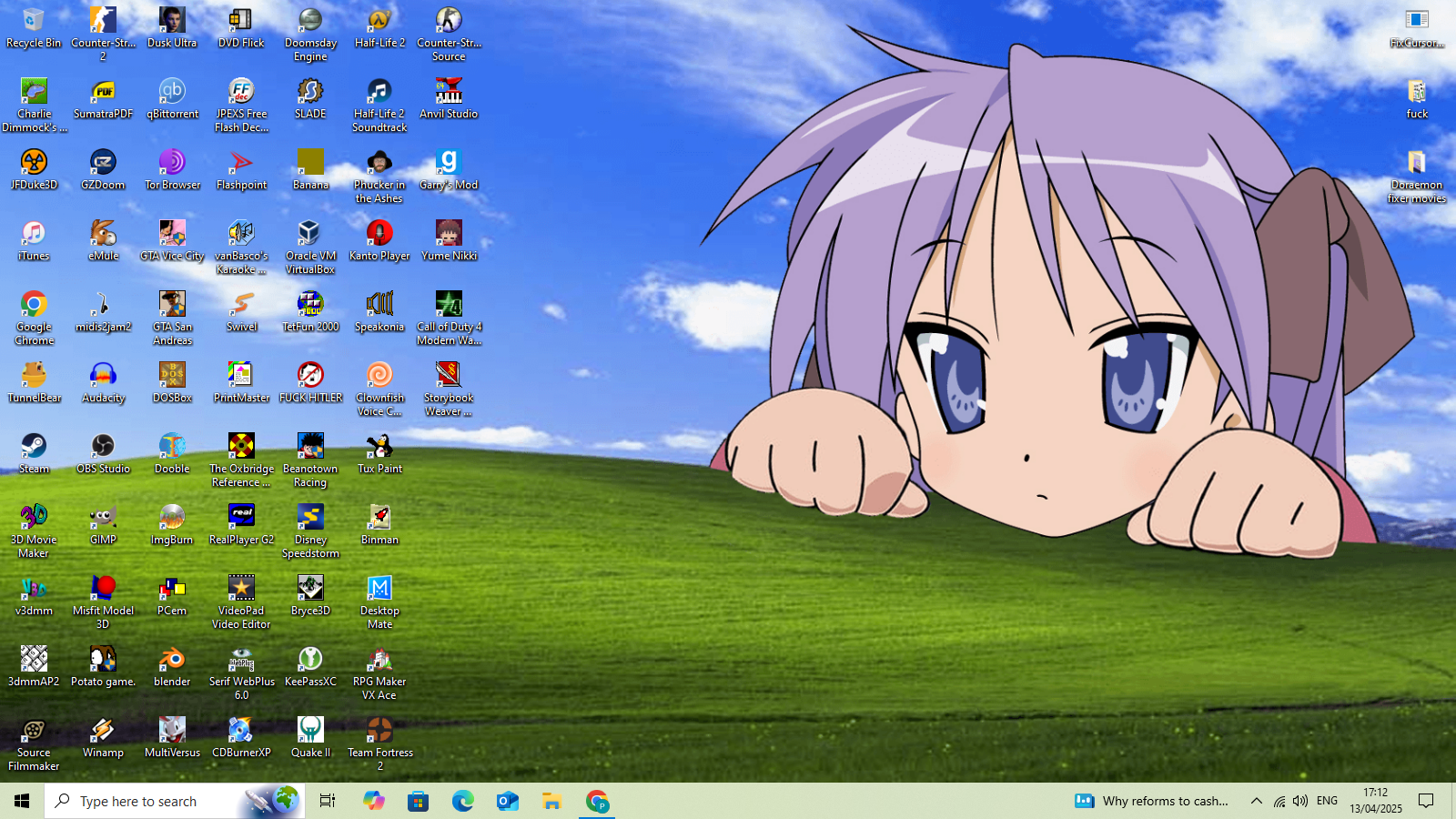1456x819 pixels.
Task: Open JPEXS Free Flash Decompiler icon
Action: pos(241,106)
